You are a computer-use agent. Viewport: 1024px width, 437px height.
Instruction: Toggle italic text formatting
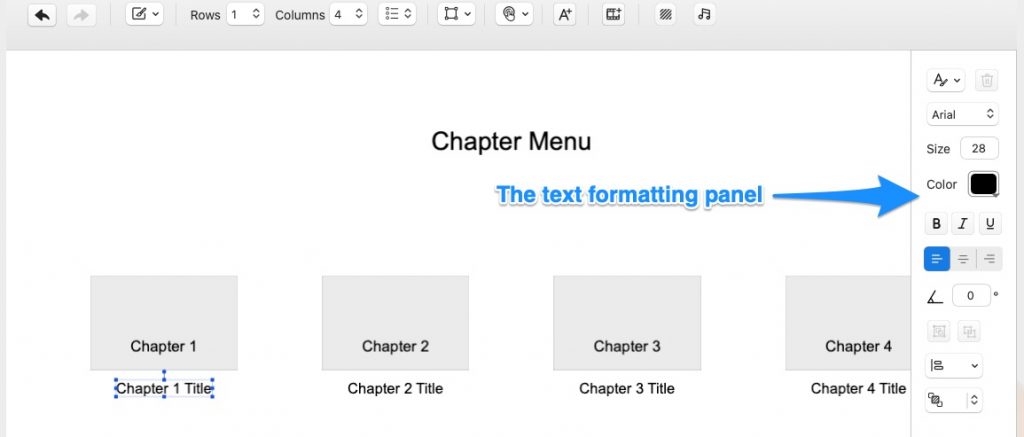pyautogui.click(x=963, y=224)
